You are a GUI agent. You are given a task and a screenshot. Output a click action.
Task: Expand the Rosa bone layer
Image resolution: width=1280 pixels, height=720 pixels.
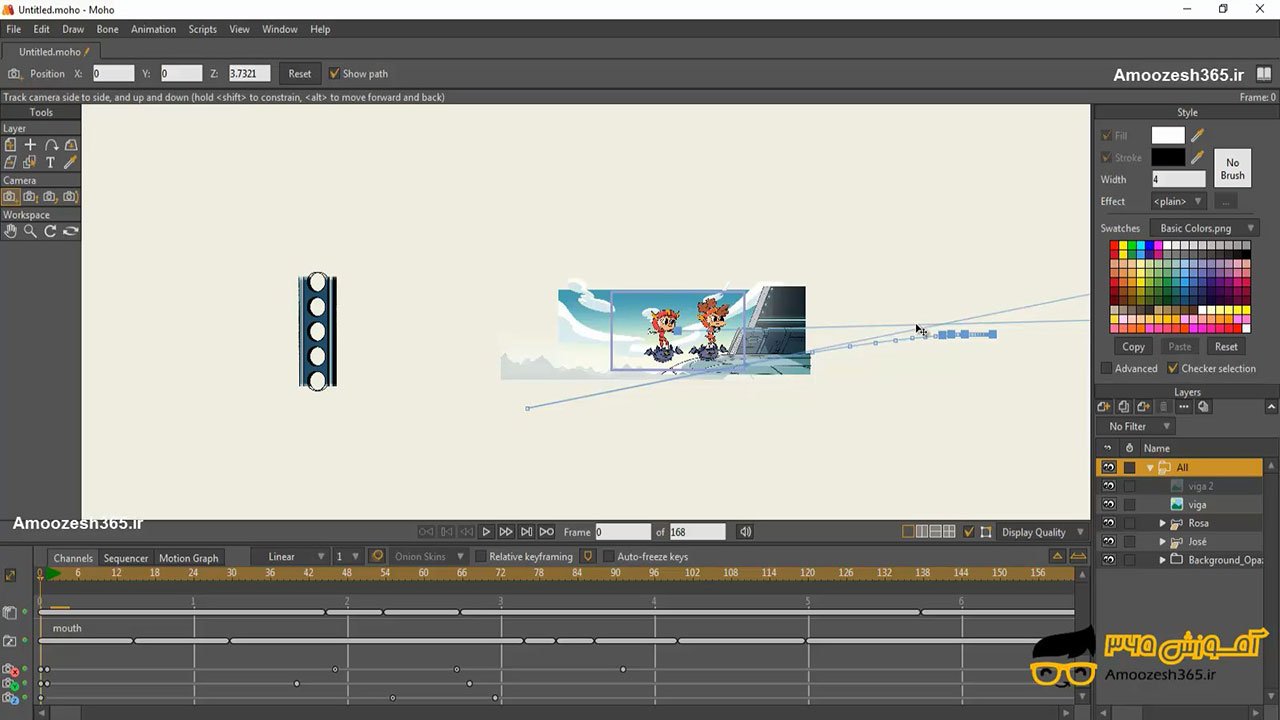click(1163, 523)
